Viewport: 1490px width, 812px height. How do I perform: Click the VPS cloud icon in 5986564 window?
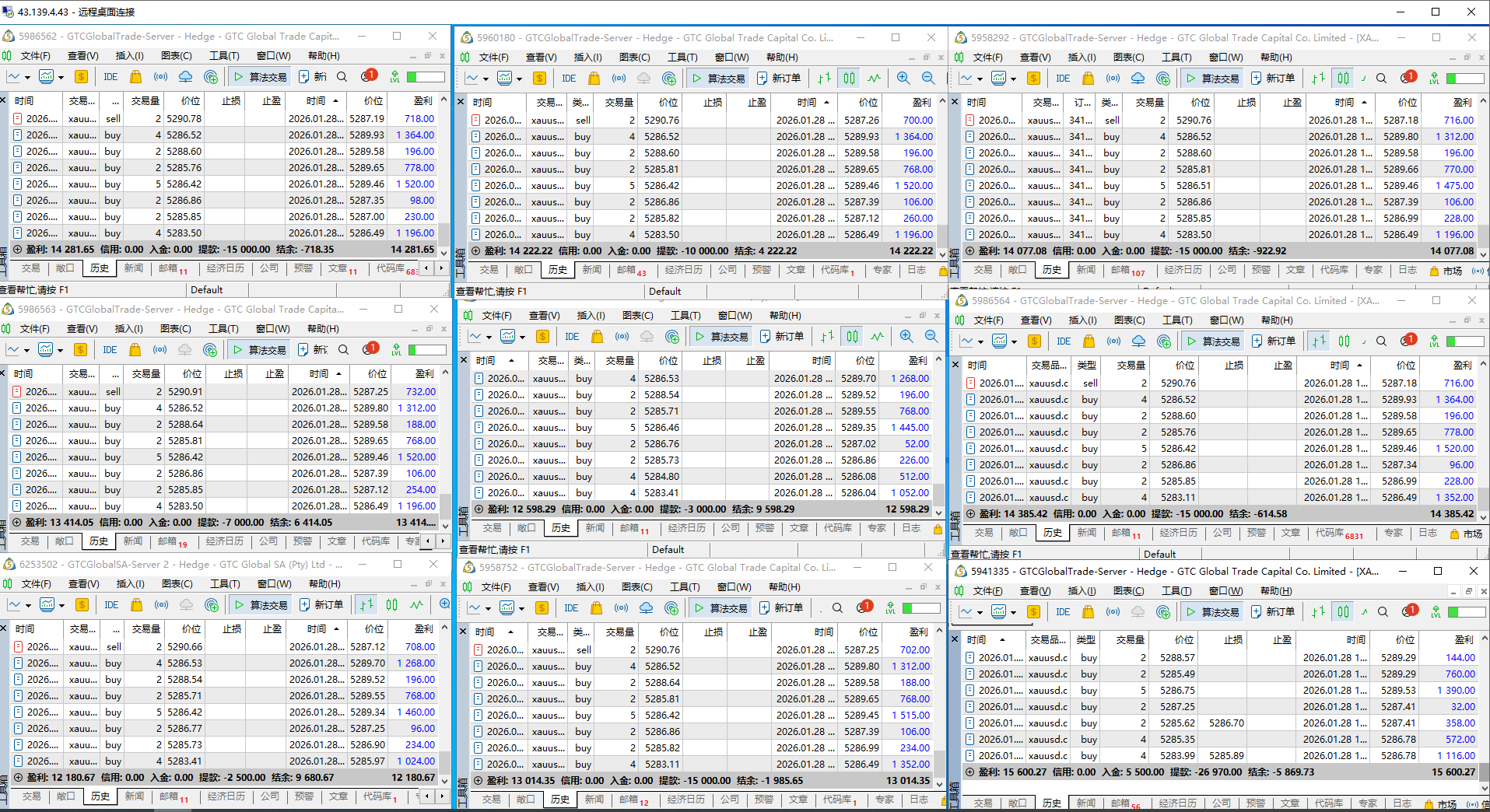[1139, 341]
